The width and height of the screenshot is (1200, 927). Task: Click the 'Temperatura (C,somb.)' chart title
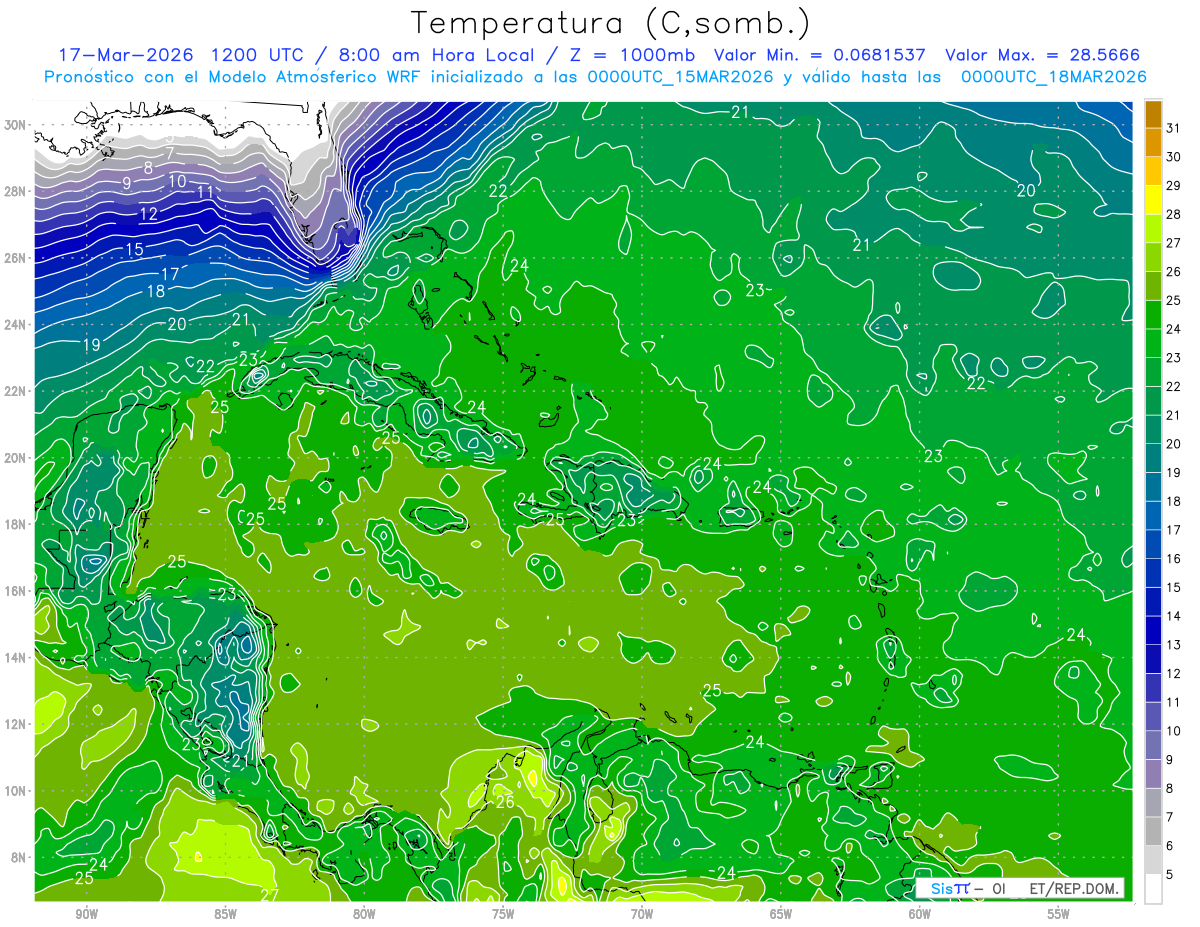click(x=611, y=23)
